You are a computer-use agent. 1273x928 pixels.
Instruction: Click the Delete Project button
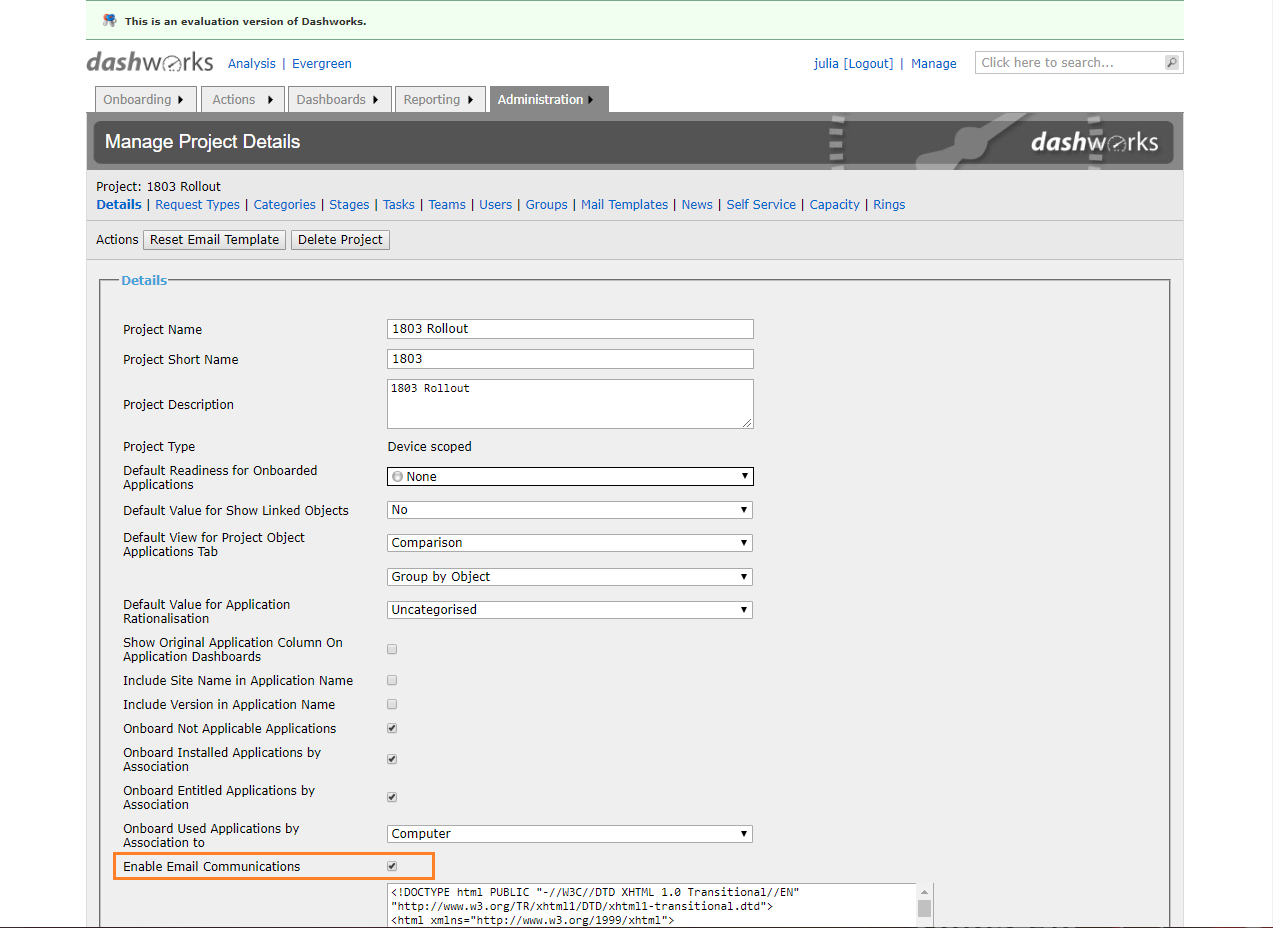point(340,240)
